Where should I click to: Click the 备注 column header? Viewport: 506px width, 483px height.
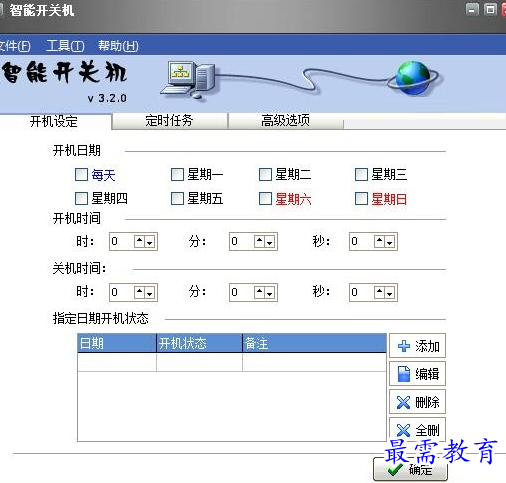point(314,343)
